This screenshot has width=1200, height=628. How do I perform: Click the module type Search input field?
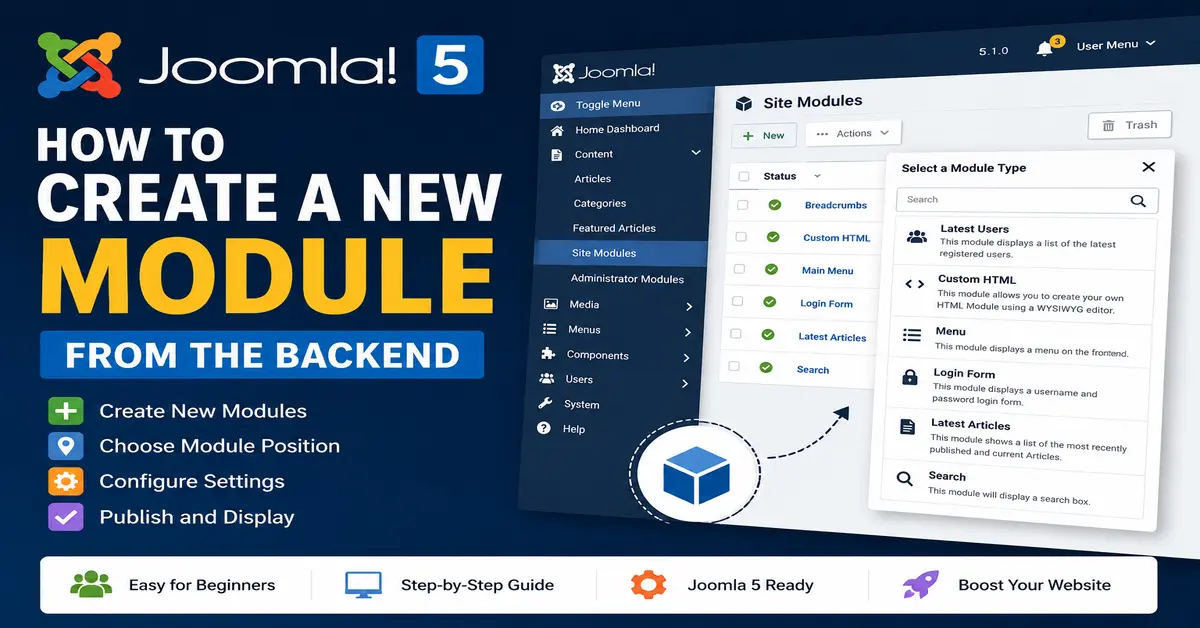tap(1028, 200)
